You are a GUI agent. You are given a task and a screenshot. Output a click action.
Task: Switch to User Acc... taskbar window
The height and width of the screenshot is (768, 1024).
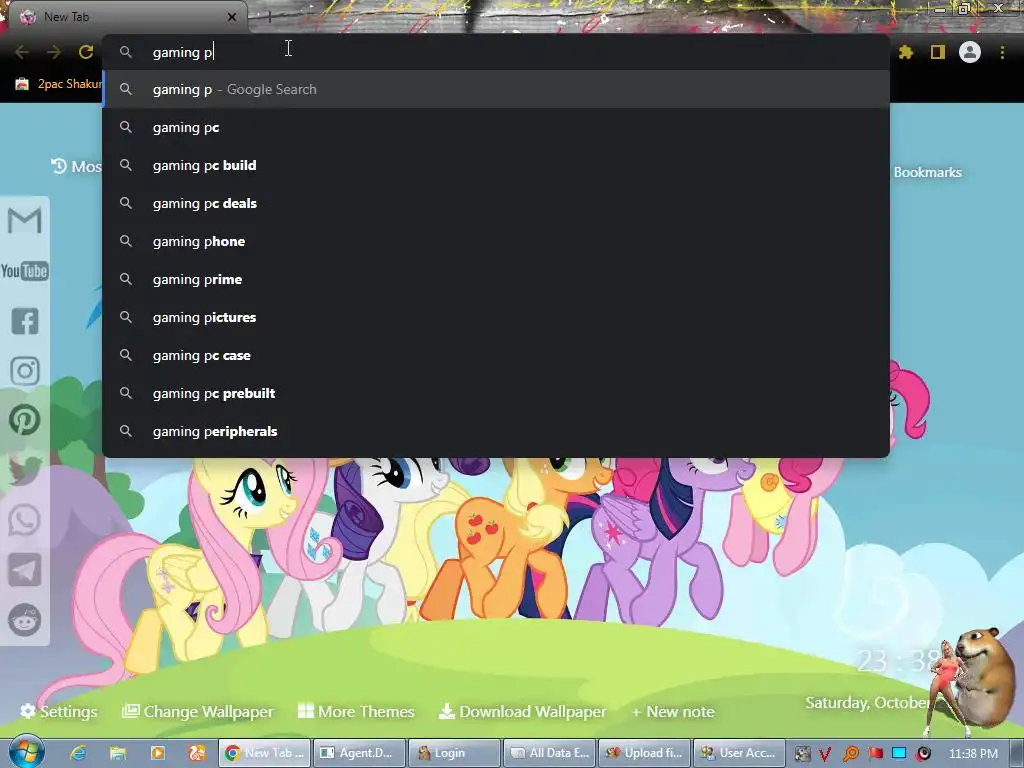[740, 753]
